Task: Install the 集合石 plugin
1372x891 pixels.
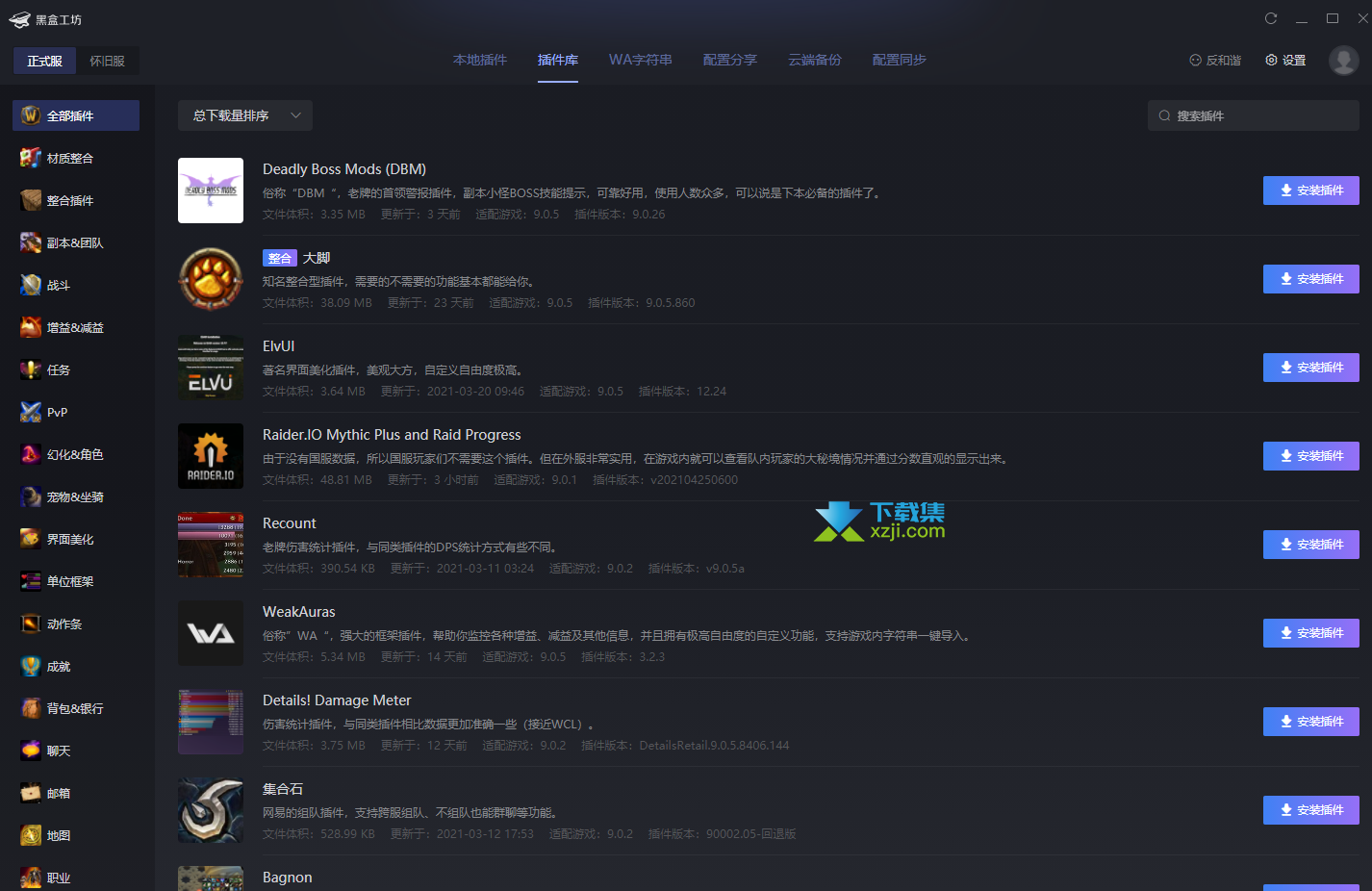Action: pyautogui.click(x=1311, y=810)
